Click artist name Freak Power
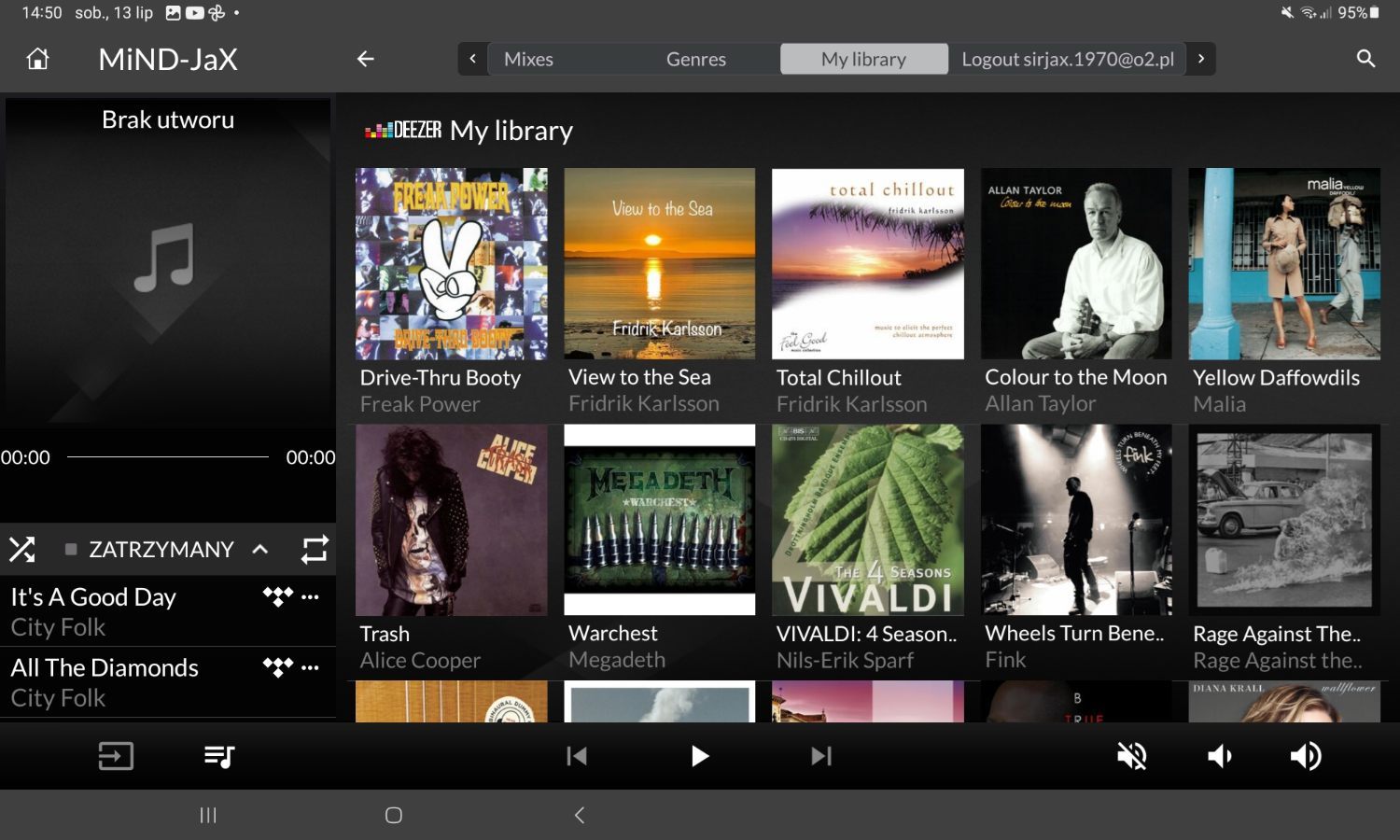Image resolution: width=1400 pixels, height=840 pixels. point(420,404)
